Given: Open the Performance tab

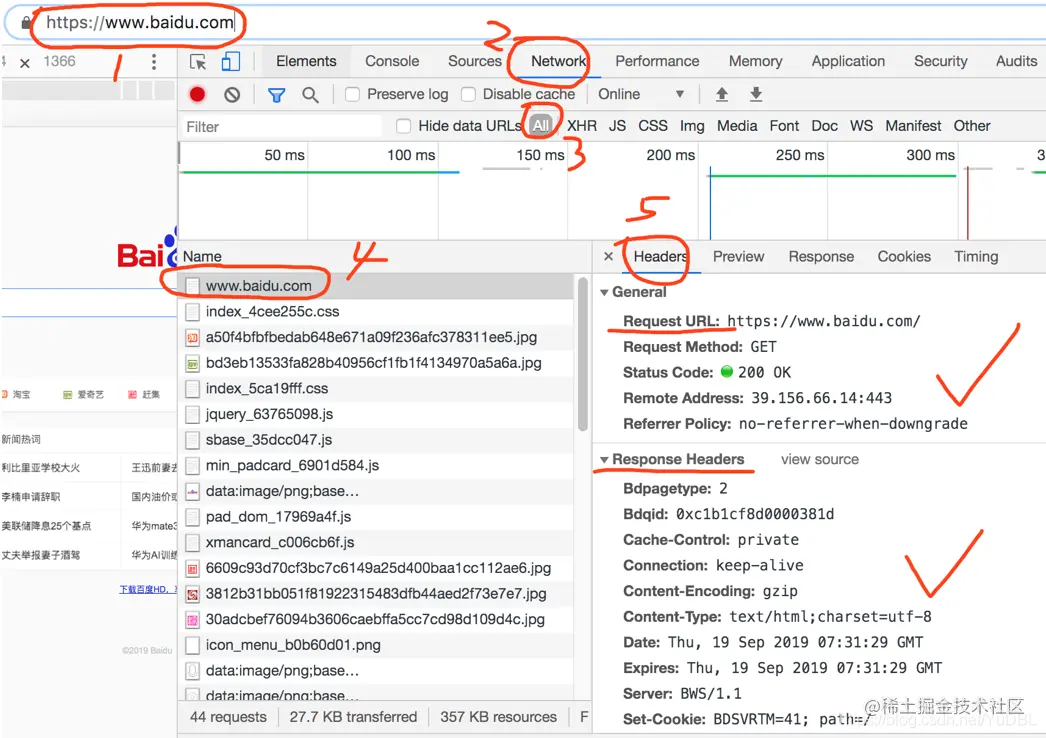Looking at the screenshot, I should pos(657,61).
